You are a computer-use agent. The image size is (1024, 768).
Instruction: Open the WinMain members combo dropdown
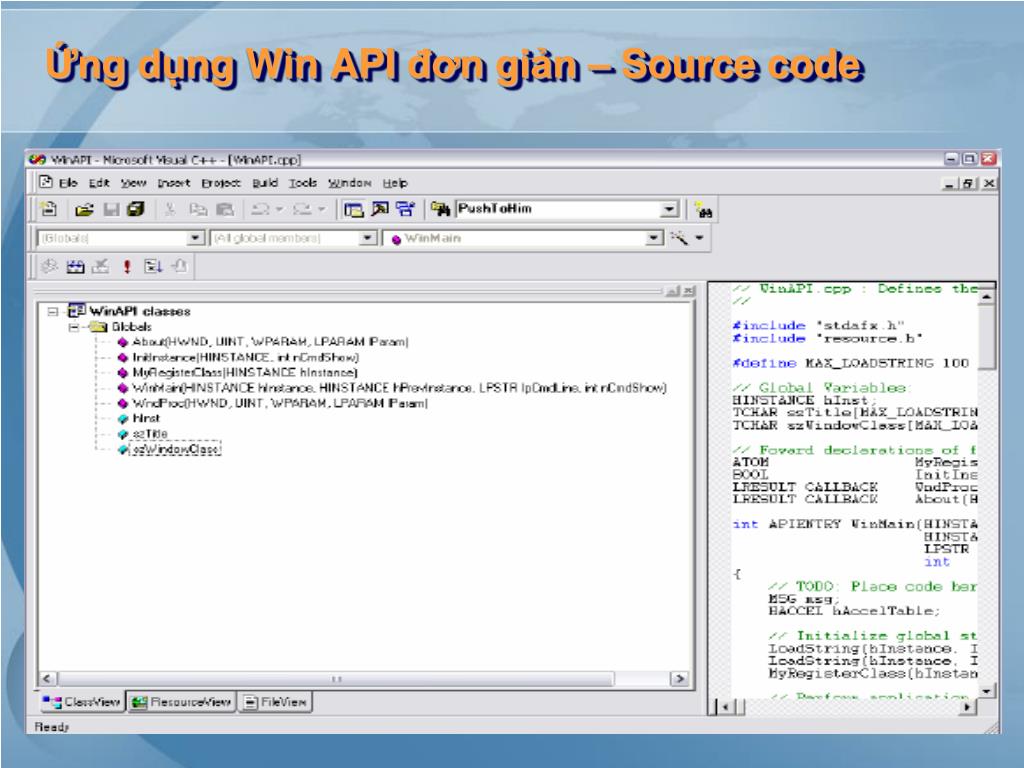click(x=654, y=238)
